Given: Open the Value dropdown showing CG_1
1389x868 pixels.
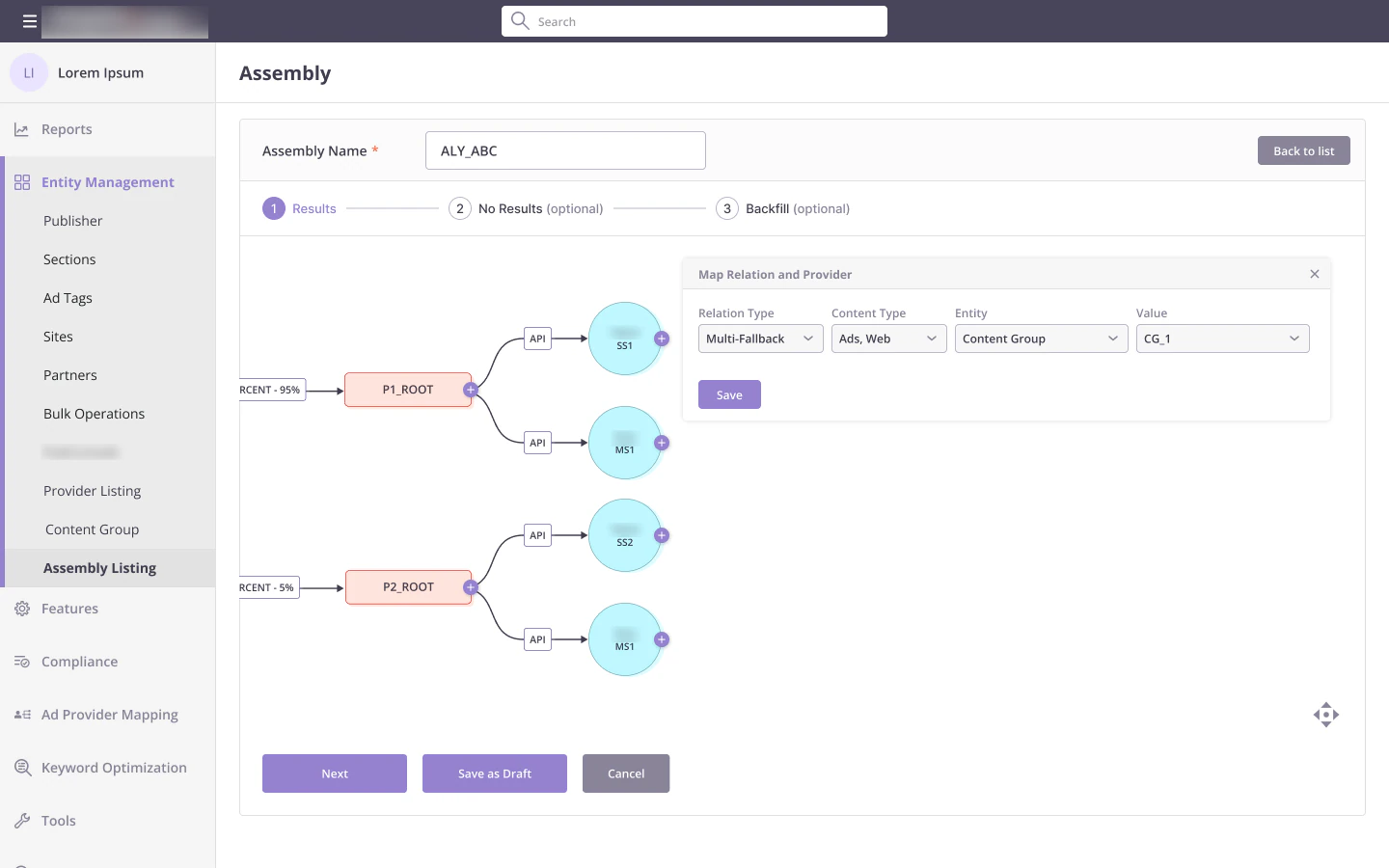Looking at the screenshot, I should 1223,339.
